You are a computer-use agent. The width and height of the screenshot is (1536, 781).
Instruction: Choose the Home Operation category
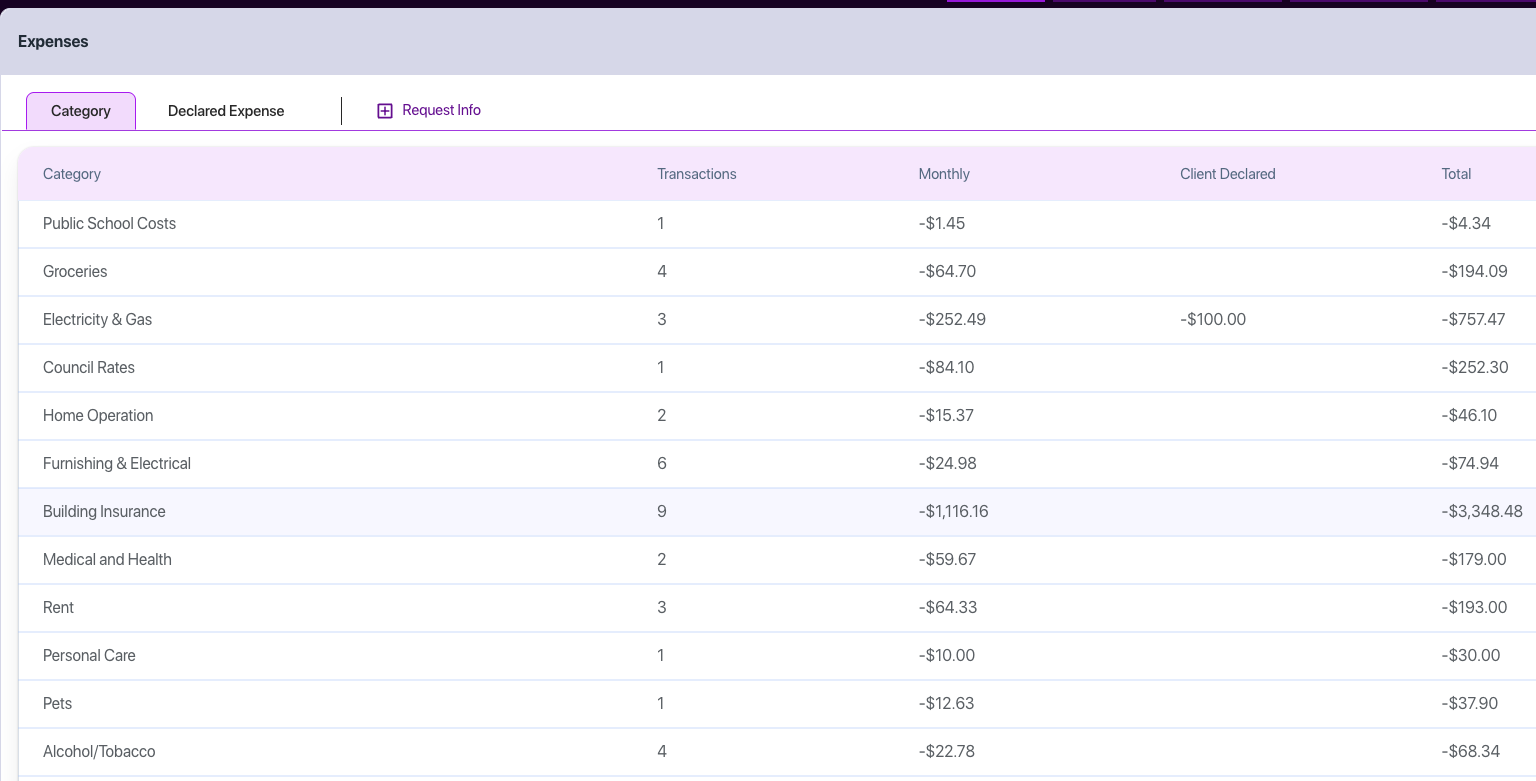pos(98,415)
